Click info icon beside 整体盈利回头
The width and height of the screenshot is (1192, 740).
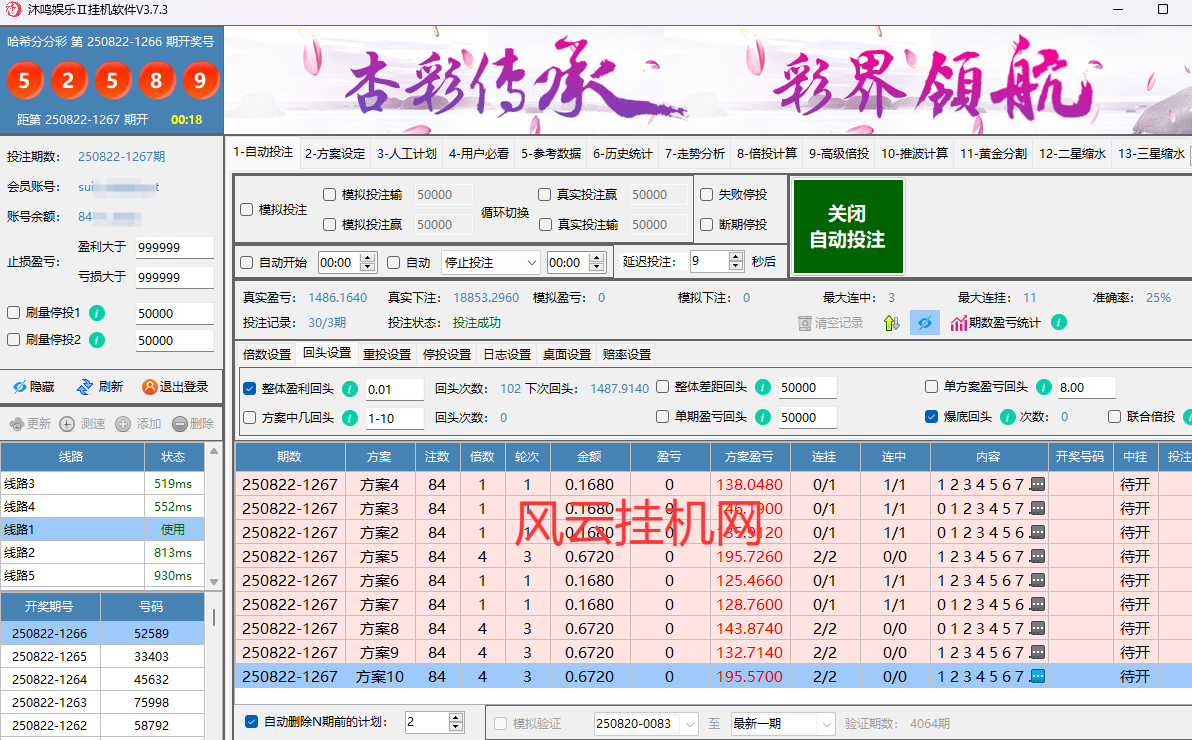point(350,388)
